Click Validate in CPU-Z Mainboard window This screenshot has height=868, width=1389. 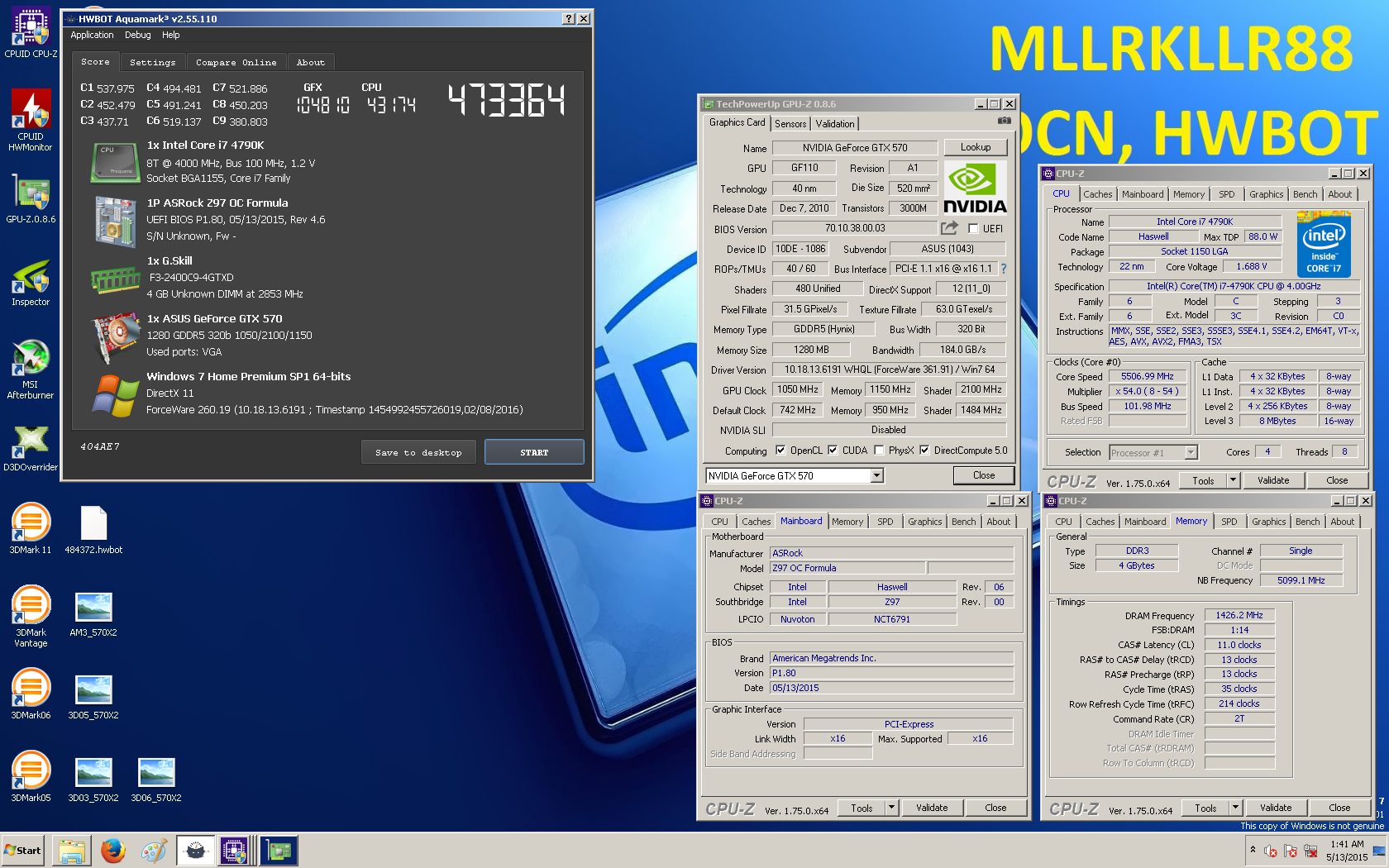pyautogui.click(x=932, y=808)
